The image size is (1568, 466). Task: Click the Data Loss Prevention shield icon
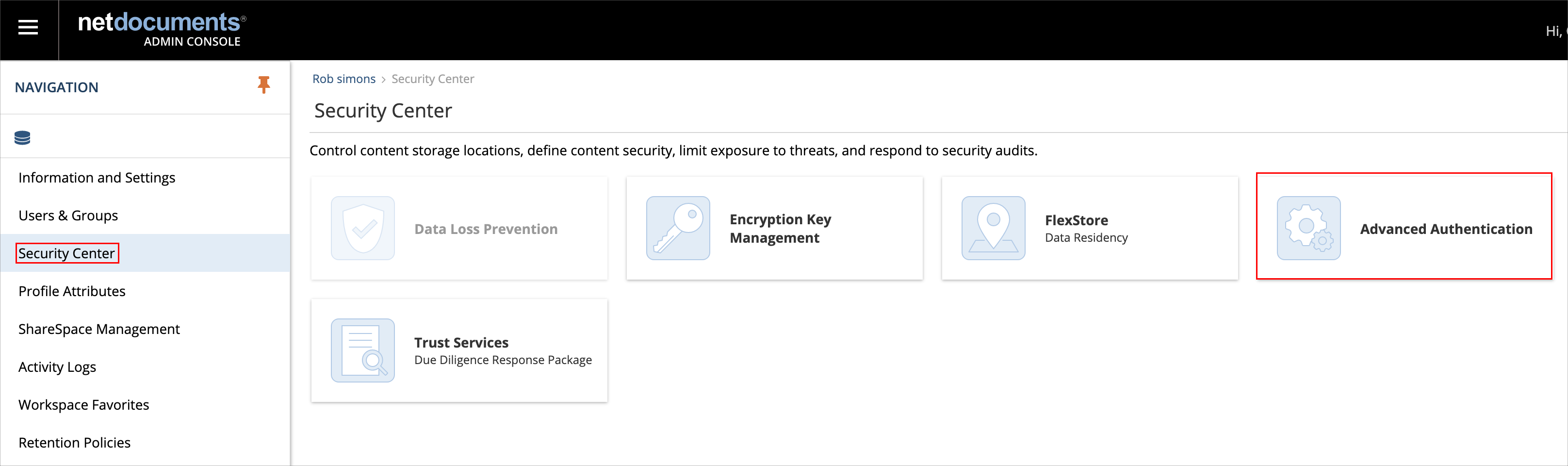[x=363, y=228]
